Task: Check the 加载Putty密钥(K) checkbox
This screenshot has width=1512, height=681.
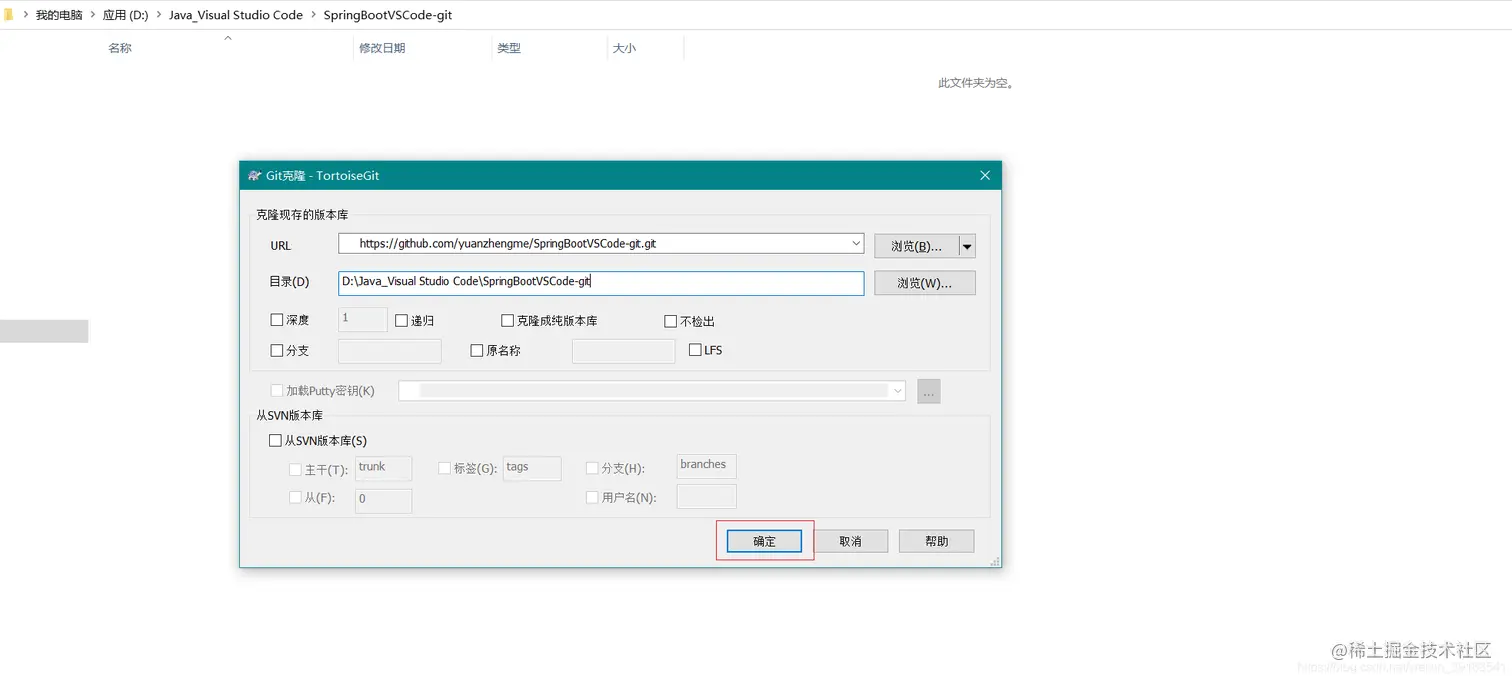Action: click(x=277, y=390)
